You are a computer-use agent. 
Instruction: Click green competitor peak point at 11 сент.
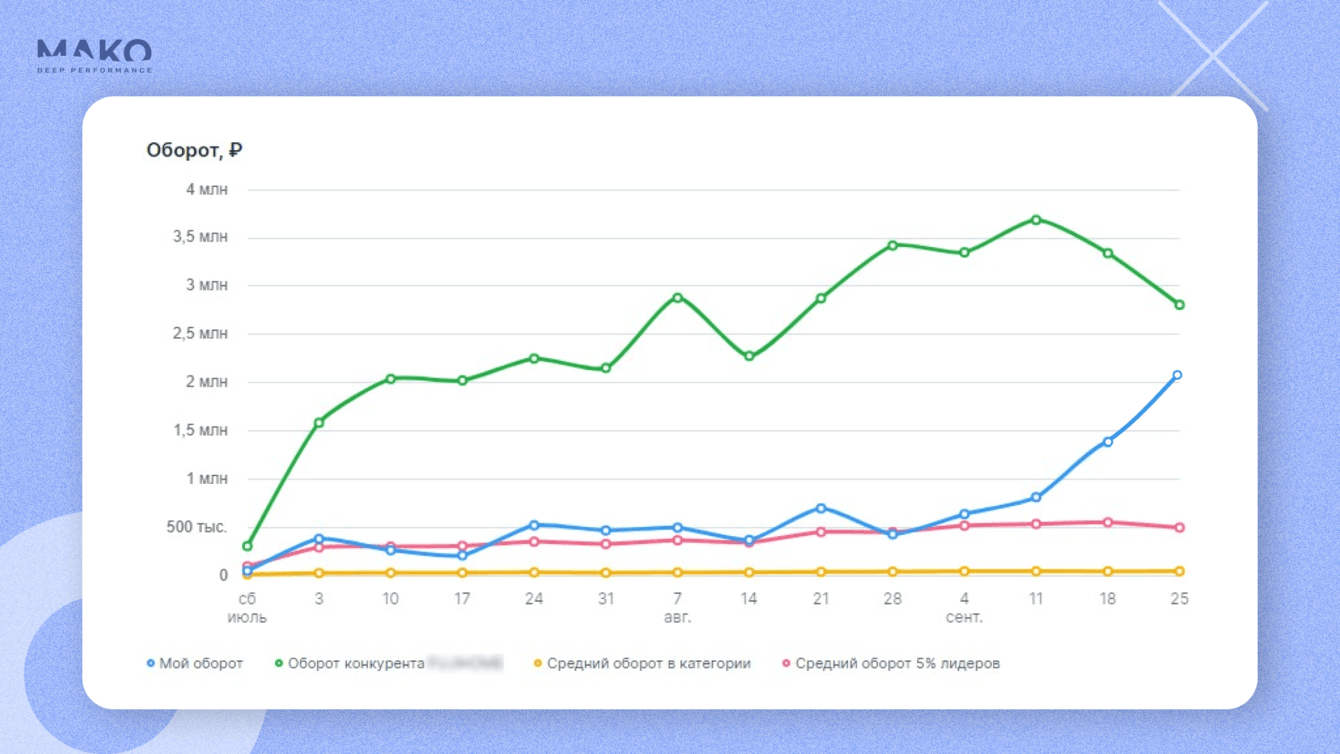coord(1036,220)
